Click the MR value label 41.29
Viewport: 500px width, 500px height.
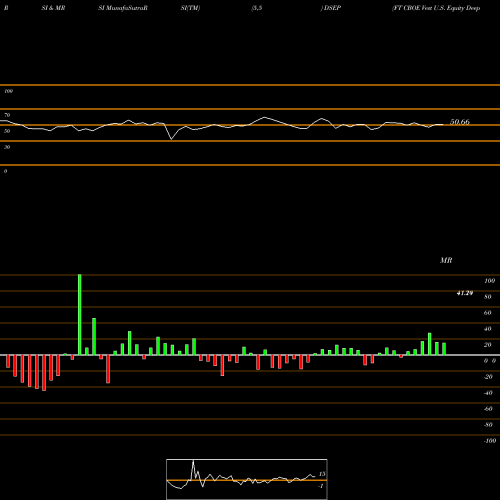coord(465,293)
